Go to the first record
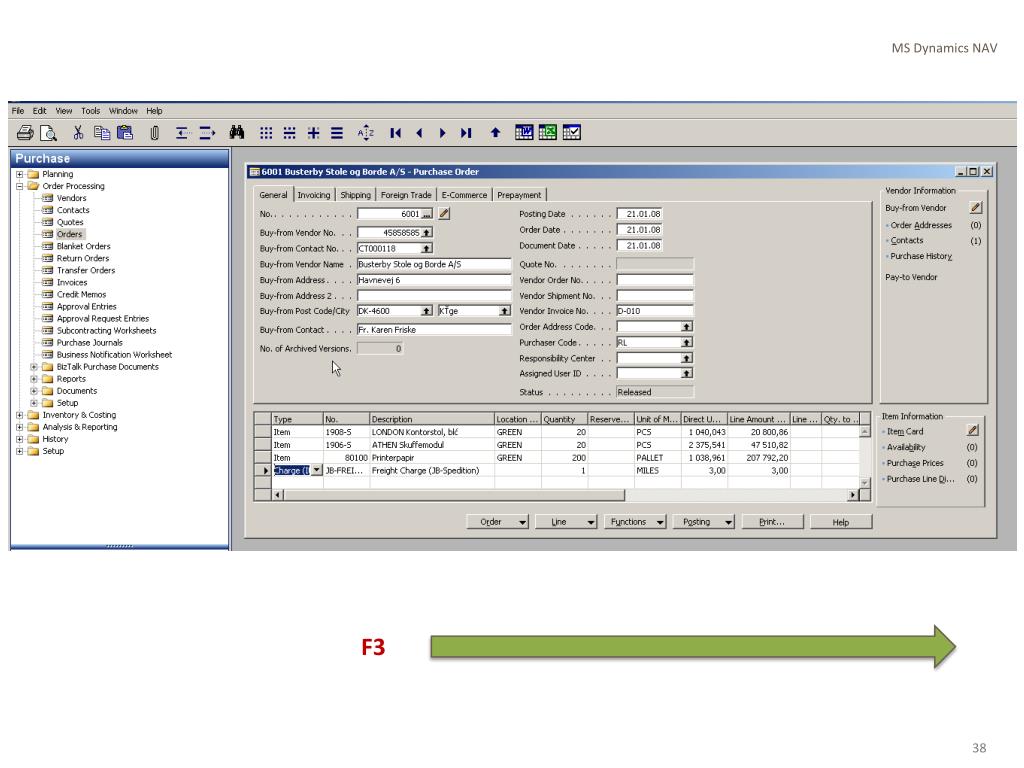The height and width of the screenshot is (768, 1024). coord(395,133)
